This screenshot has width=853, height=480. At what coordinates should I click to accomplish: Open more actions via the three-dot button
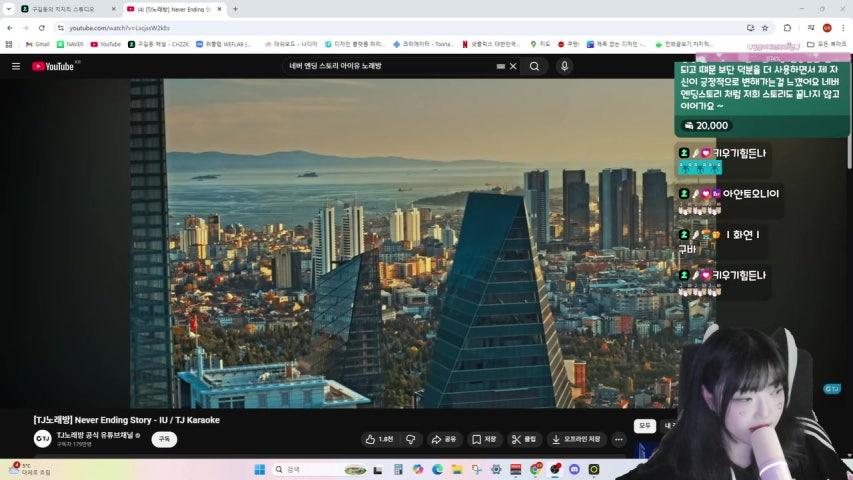click(618, 439)
